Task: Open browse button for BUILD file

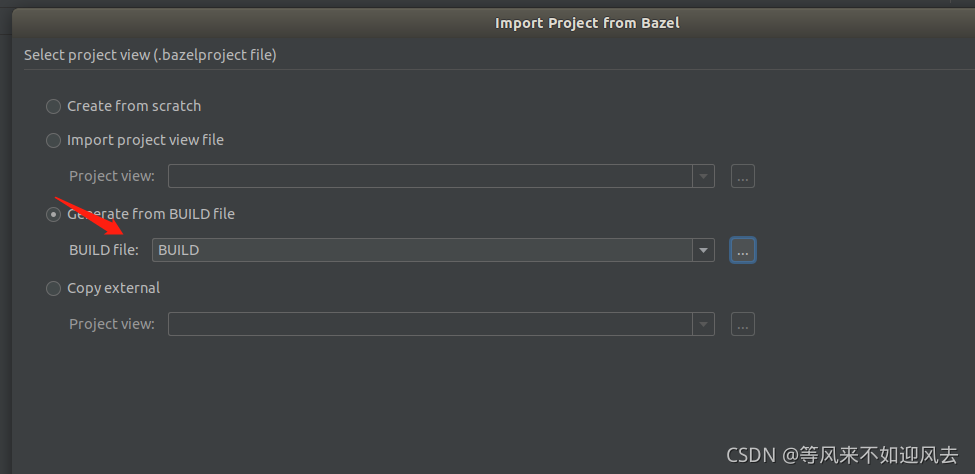Action: pyautogui.click(x=742, y=250)
